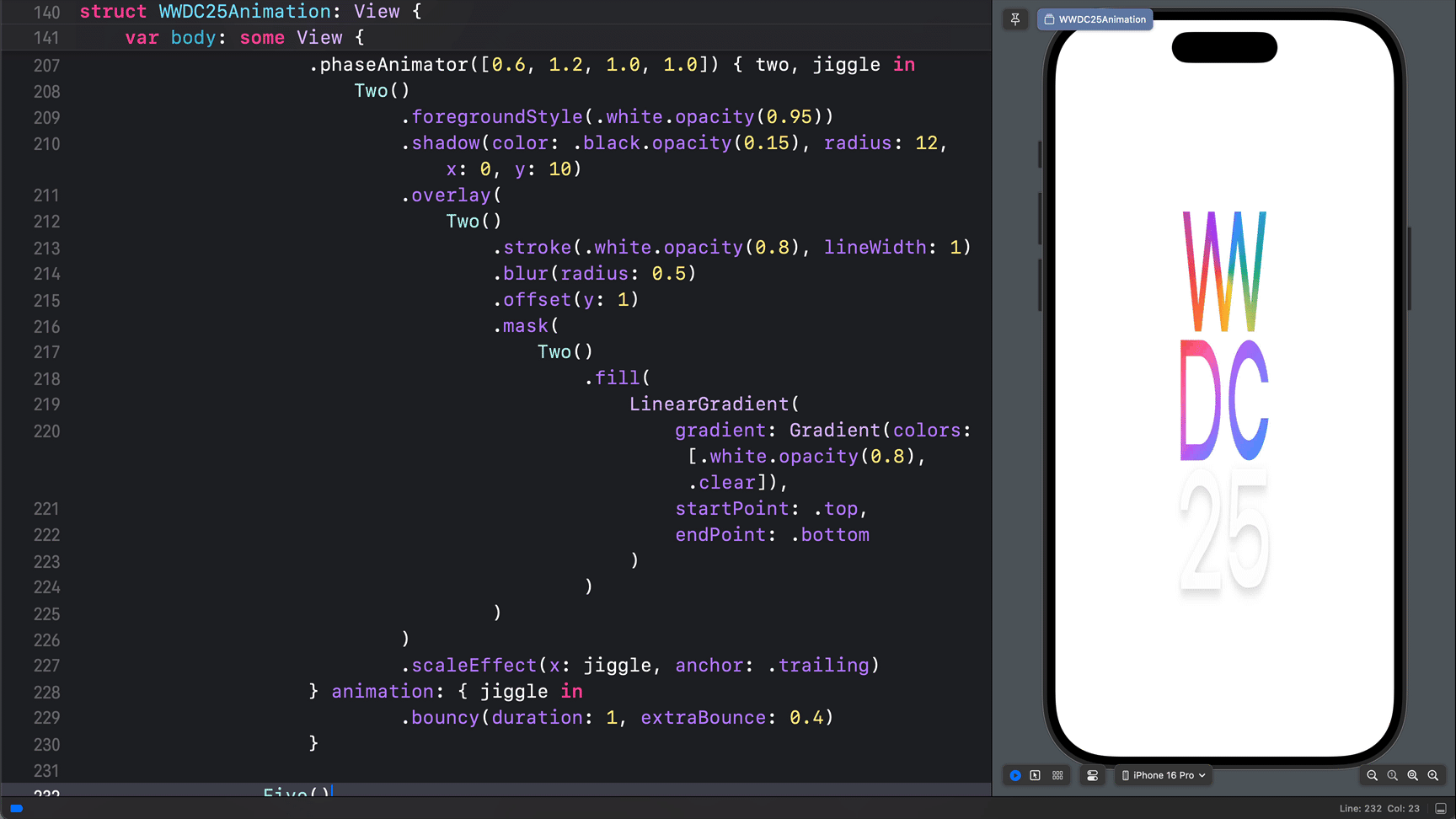
Task: Click 'endPoint: .bottom' text
Action: coord(772,535)
